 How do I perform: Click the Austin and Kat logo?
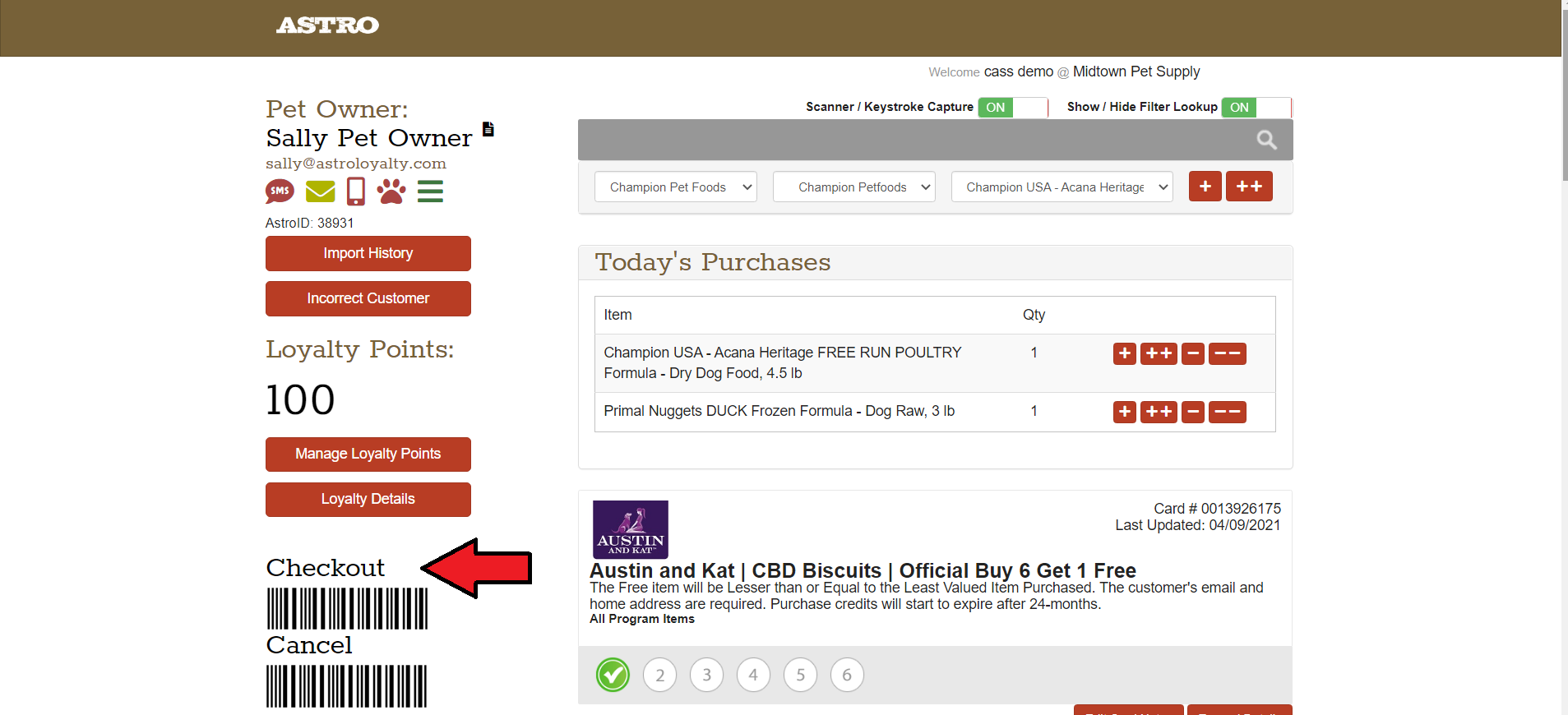pos(631,529)
